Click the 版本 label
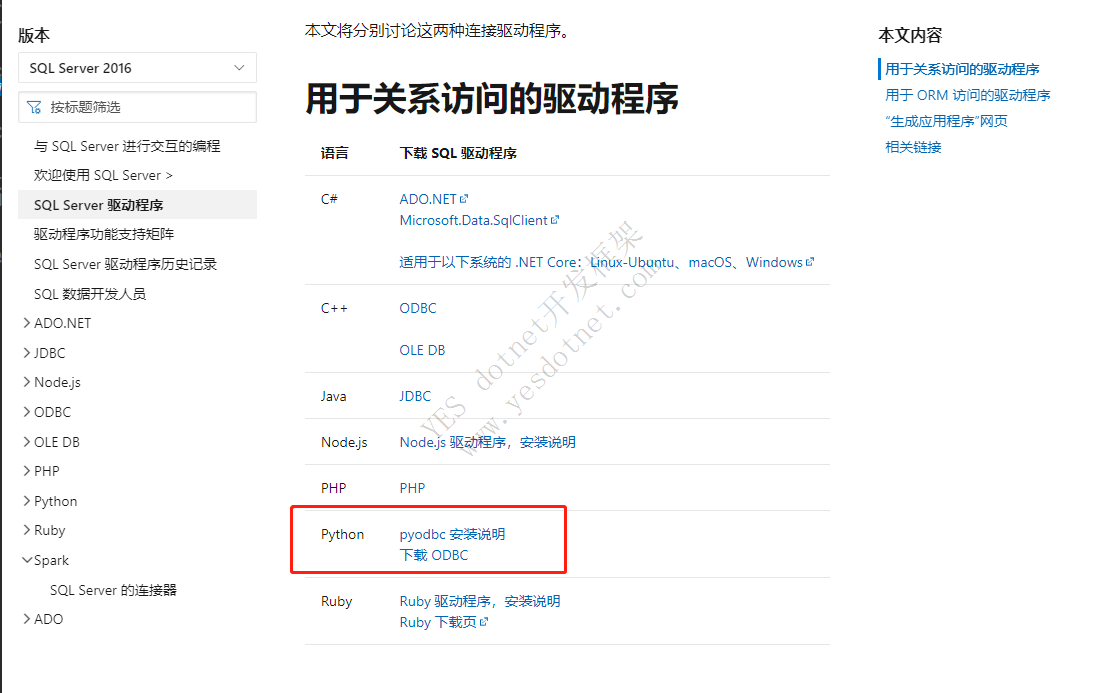 point(34,35)
